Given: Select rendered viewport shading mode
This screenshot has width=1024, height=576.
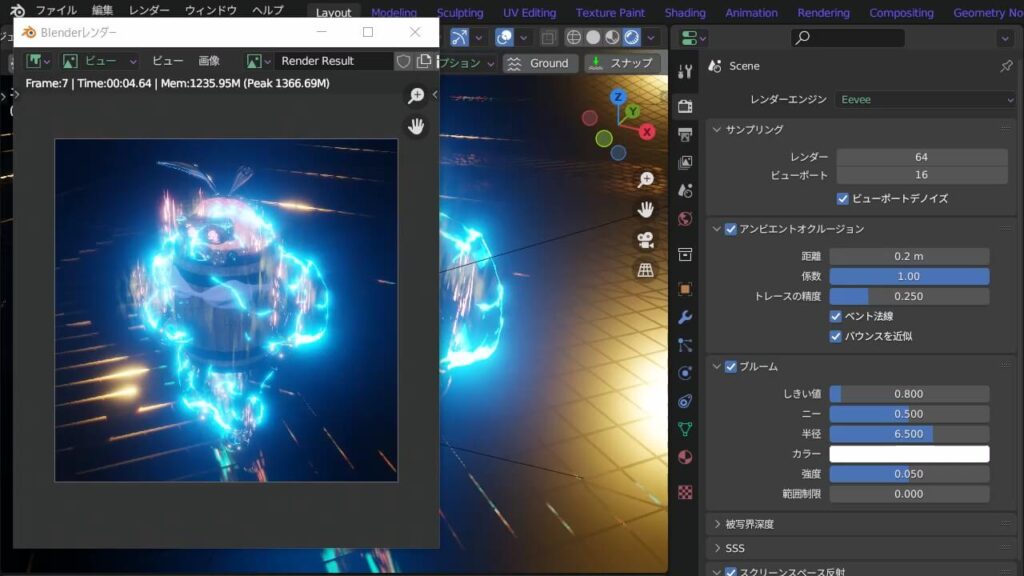Looking at the screenshot, I should (632, 37).
